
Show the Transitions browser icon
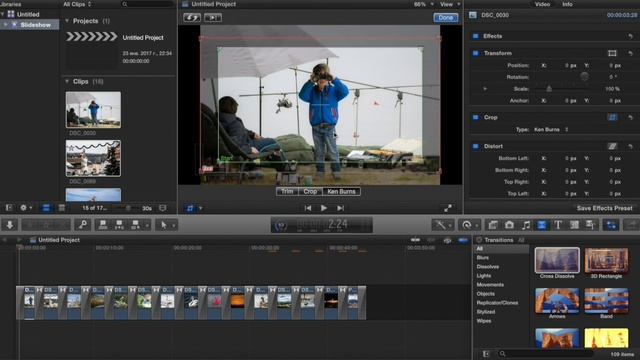click(x=542, y=225)
